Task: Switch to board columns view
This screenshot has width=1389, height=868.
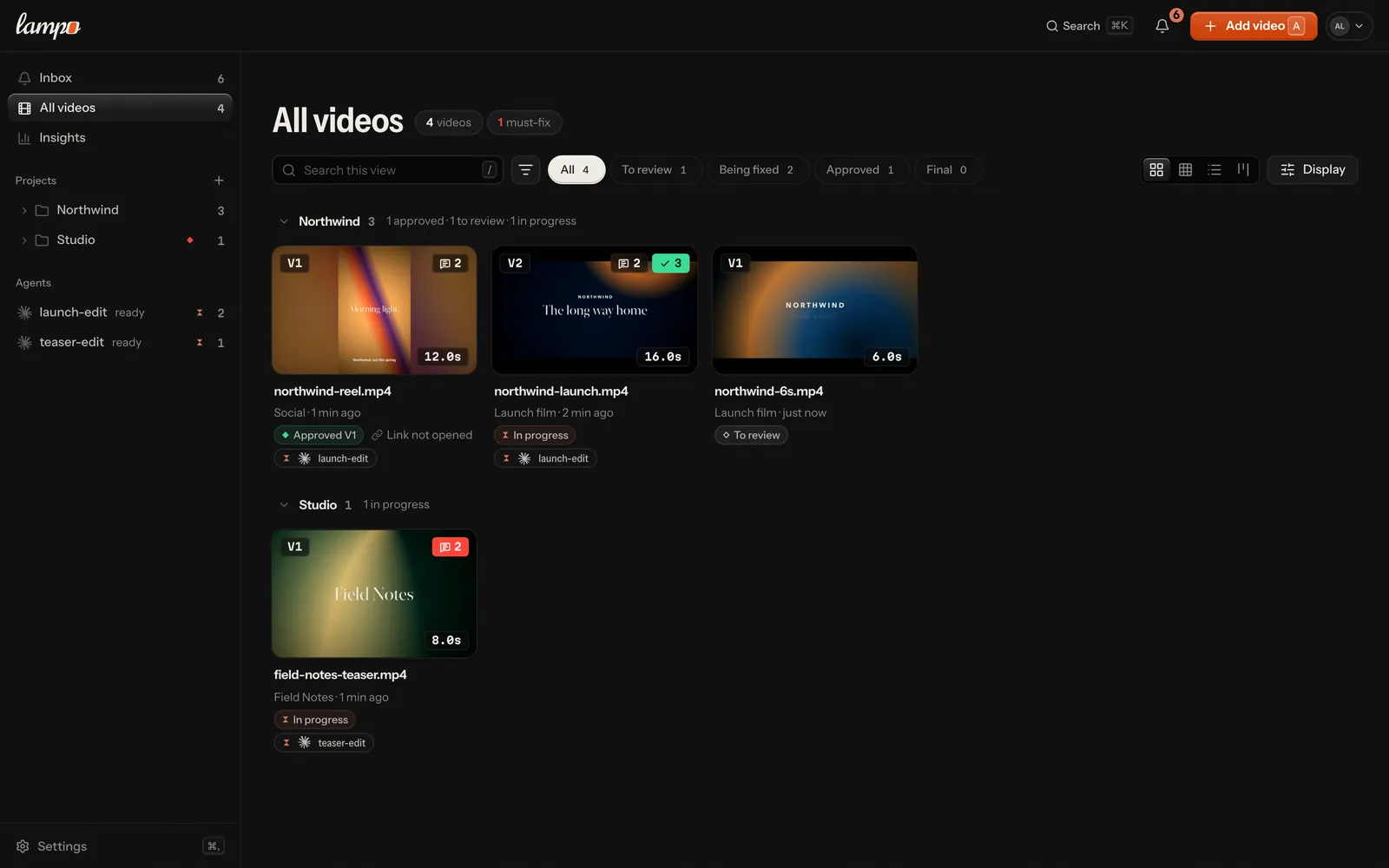Action: (1243, 170)
